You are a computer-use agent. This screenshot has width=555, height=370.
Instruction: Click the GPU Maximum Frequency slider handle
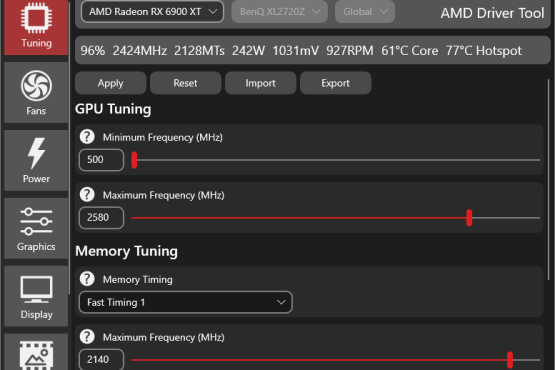(469, 218)
